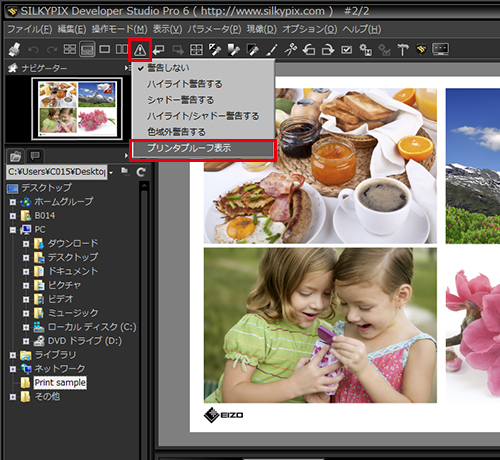Image resolution: width=500 pixels, height=460 pixels.
Task: Click the go-to-parent-folder icon beside path
Action: pos(125,171)
